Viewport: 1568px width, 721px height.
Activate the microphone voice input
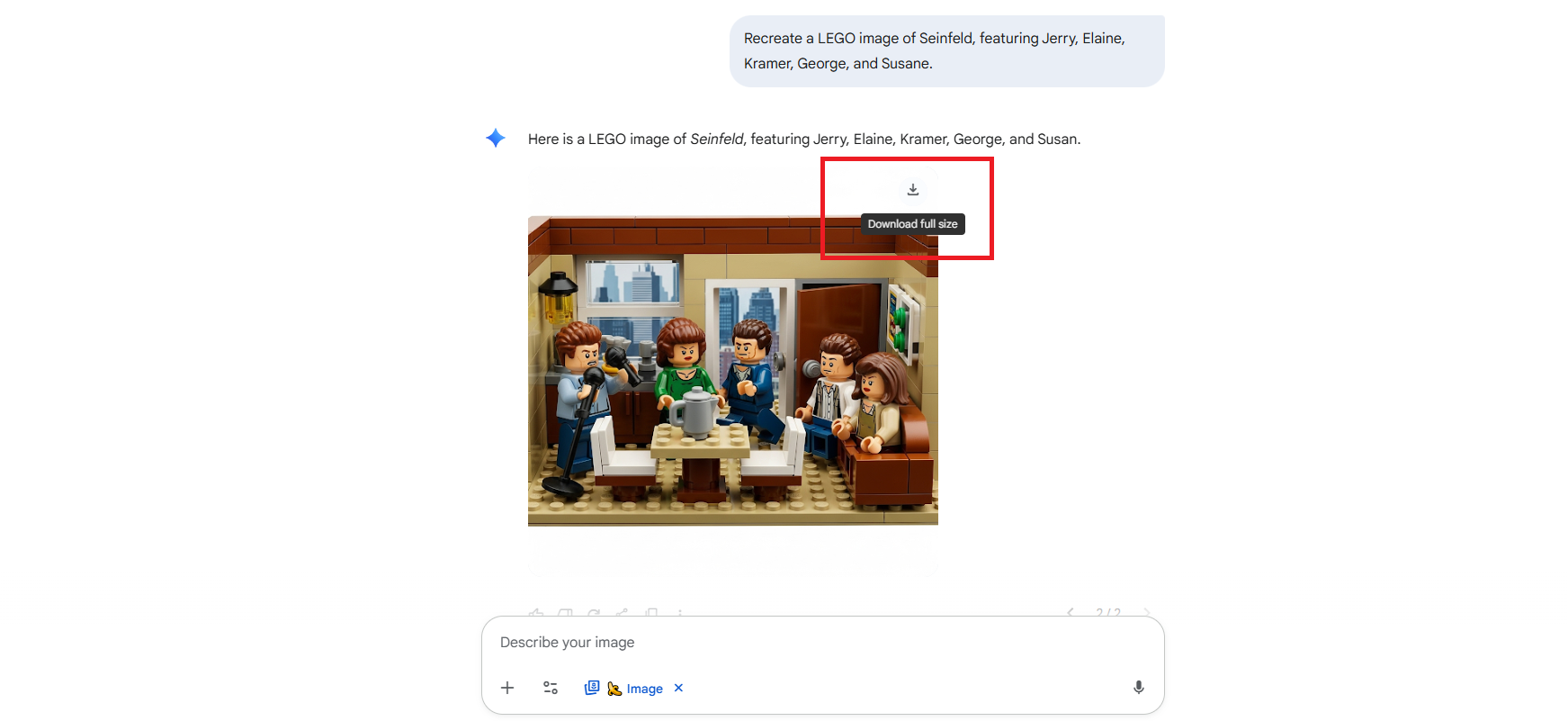1139,688
